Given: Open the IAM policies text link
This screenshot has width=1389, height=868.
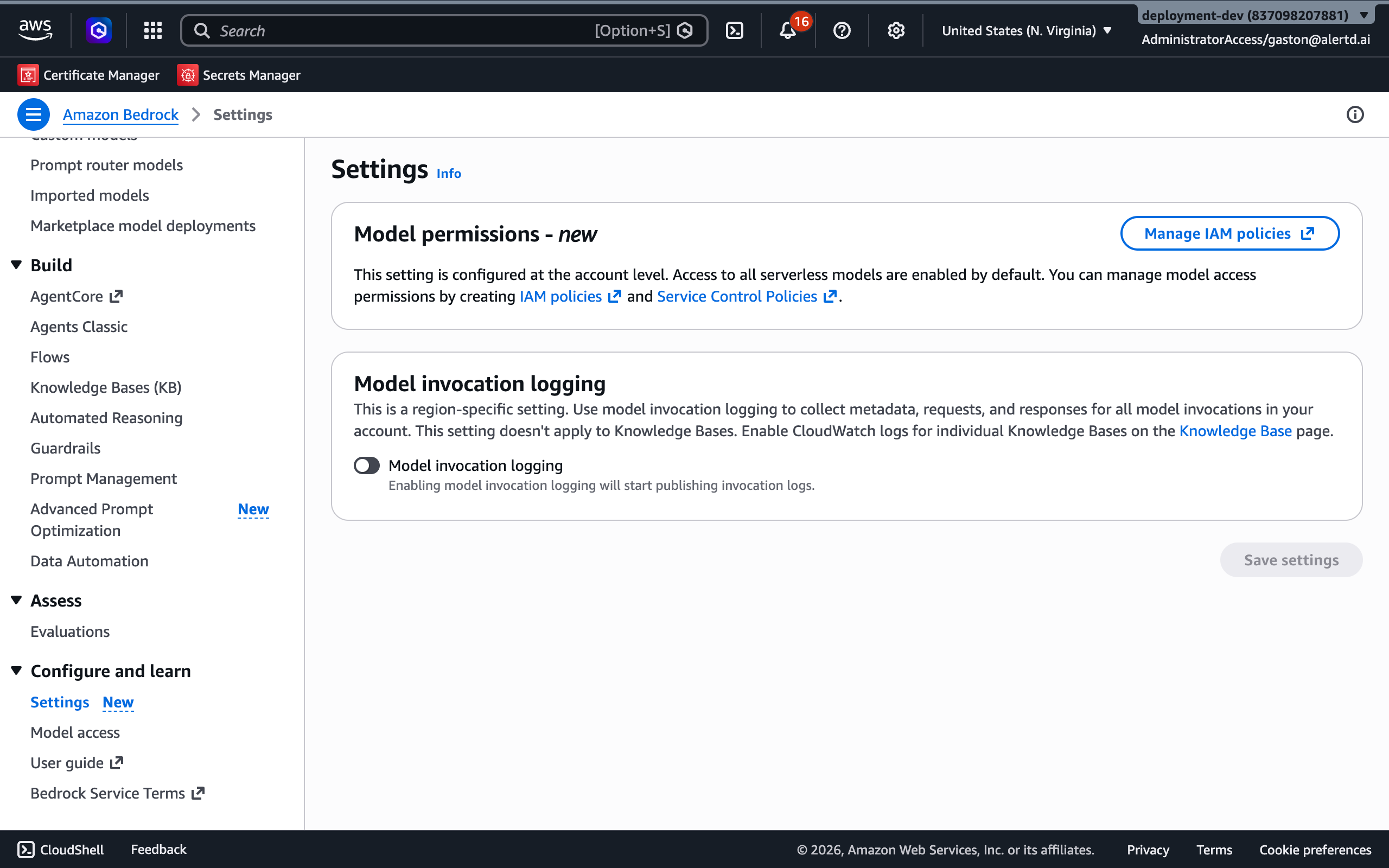Looking at the screenshot, I should pyautogui.click(x=561, y=297).
